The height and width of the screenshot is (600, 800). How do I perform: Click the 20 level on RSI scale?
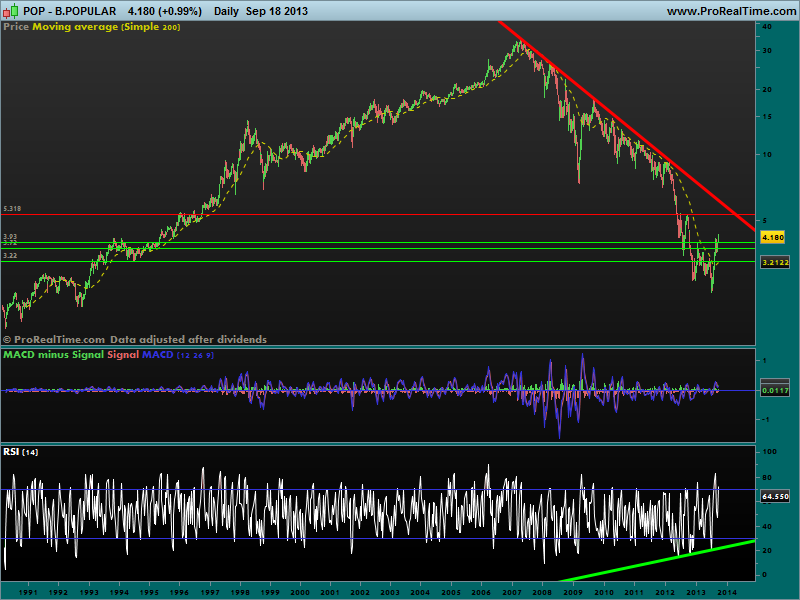pos(766,551)
